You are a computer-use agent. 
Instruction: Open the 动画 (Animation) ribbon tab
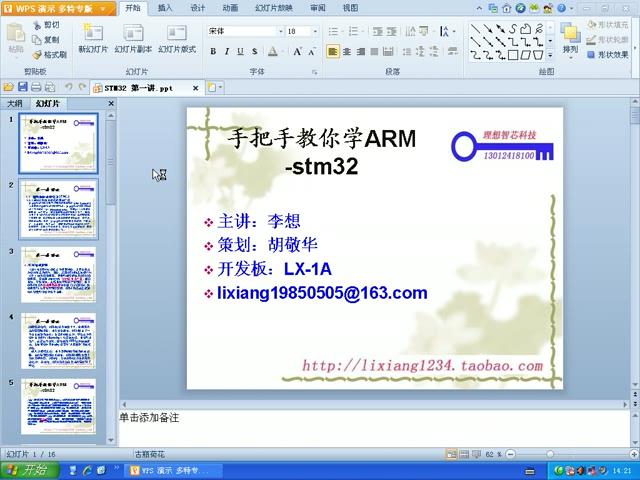pos(230,8)
